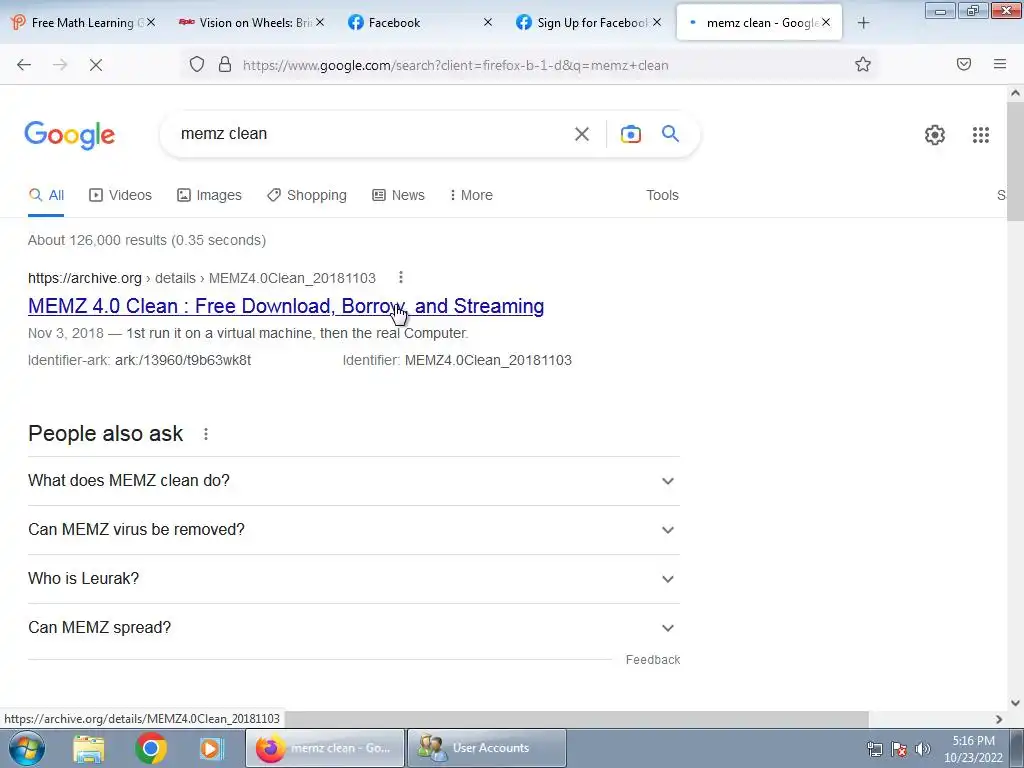
Task: Select the Videos results tab
Action: coord(120,195)
